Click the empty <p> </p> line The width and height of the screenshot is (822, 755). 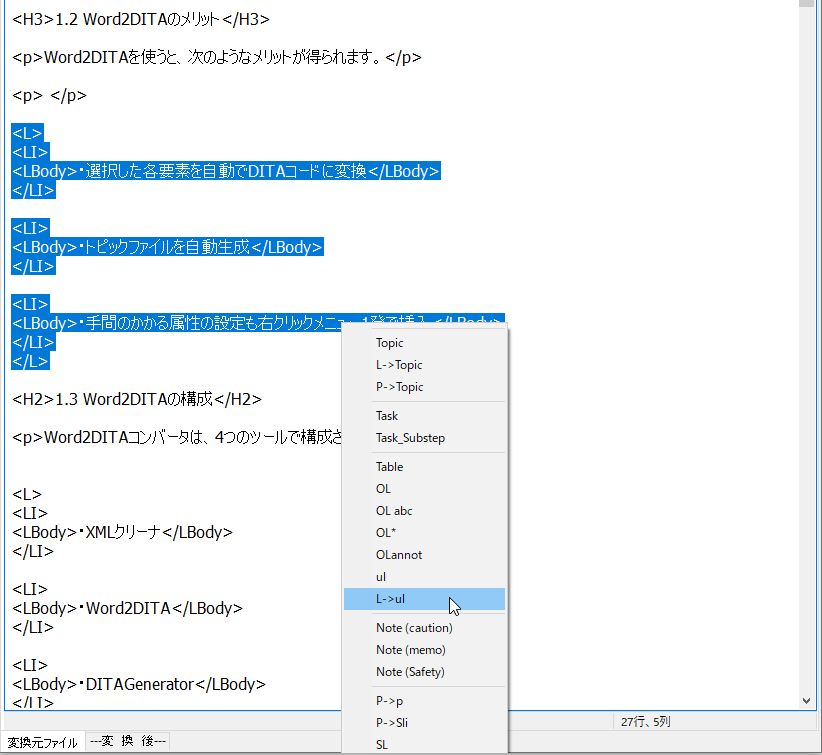pos(49,95)
